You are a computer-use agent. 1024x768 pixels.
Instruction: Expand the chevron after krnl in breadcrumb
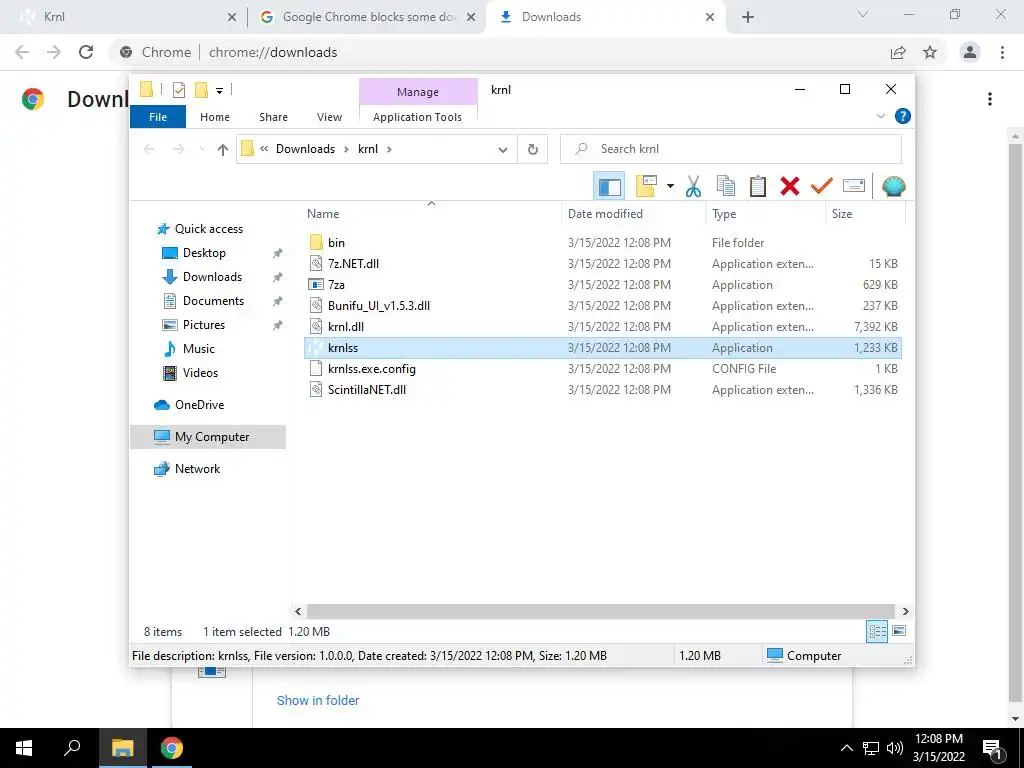389,150
